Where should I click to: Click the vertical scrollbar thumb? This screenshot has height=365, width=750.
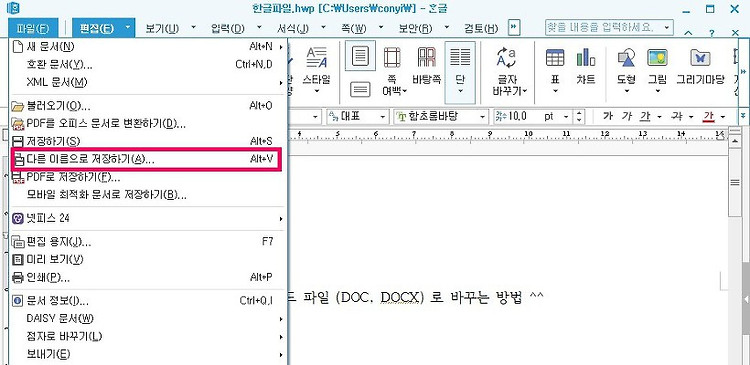[734, 183]
